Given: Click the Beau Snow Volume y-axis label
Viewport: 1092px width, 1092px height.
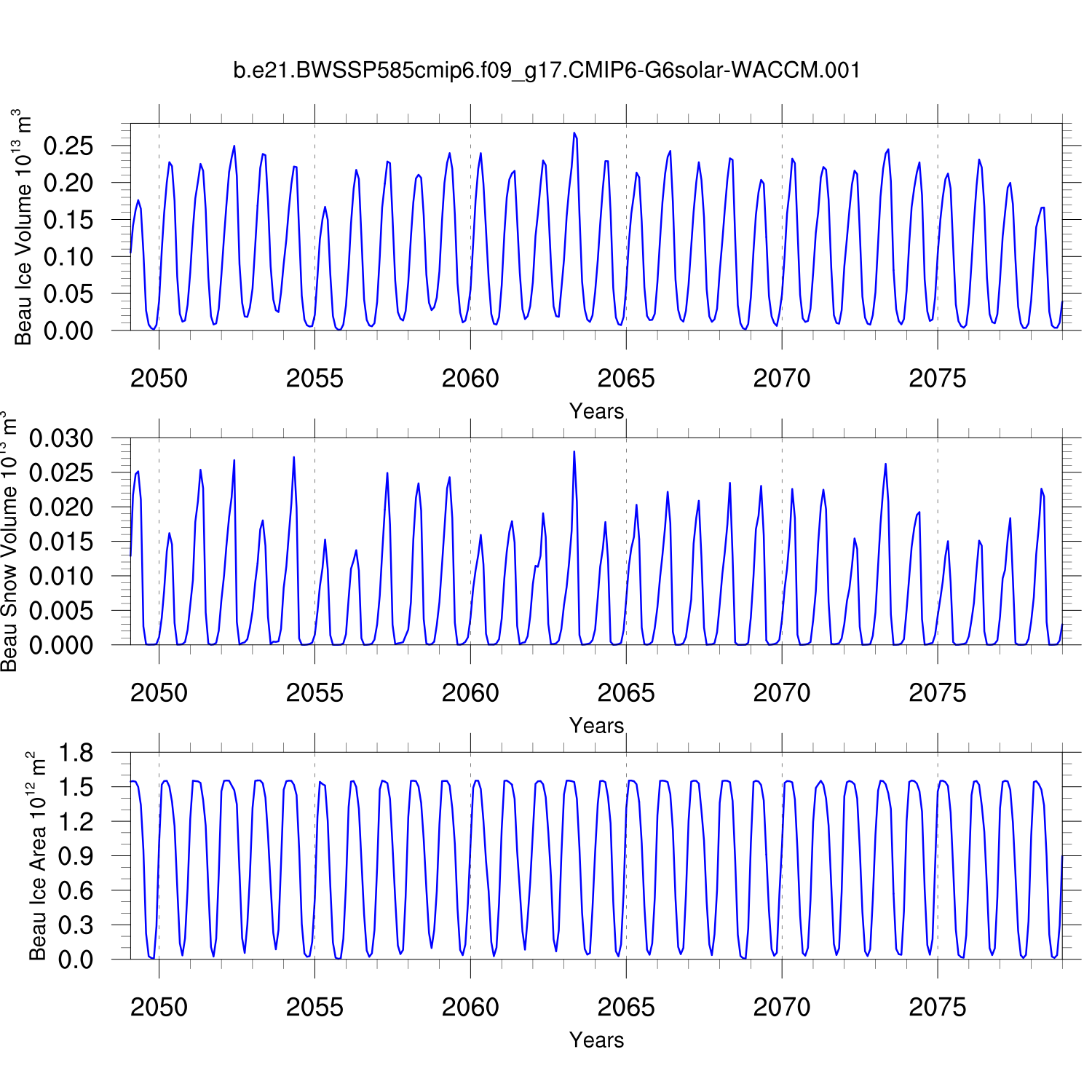Looking at the screenshot, I should pos(9,542).
